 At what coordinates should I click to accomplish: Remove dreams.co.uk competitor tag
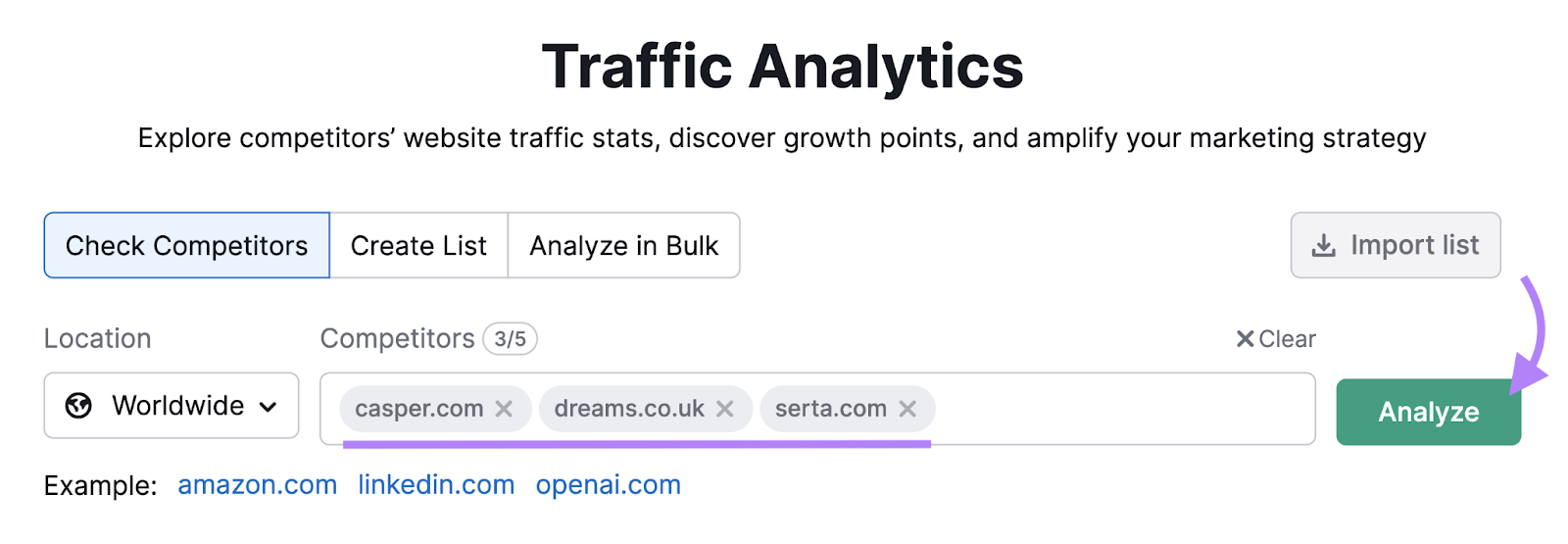coord(725,409)
